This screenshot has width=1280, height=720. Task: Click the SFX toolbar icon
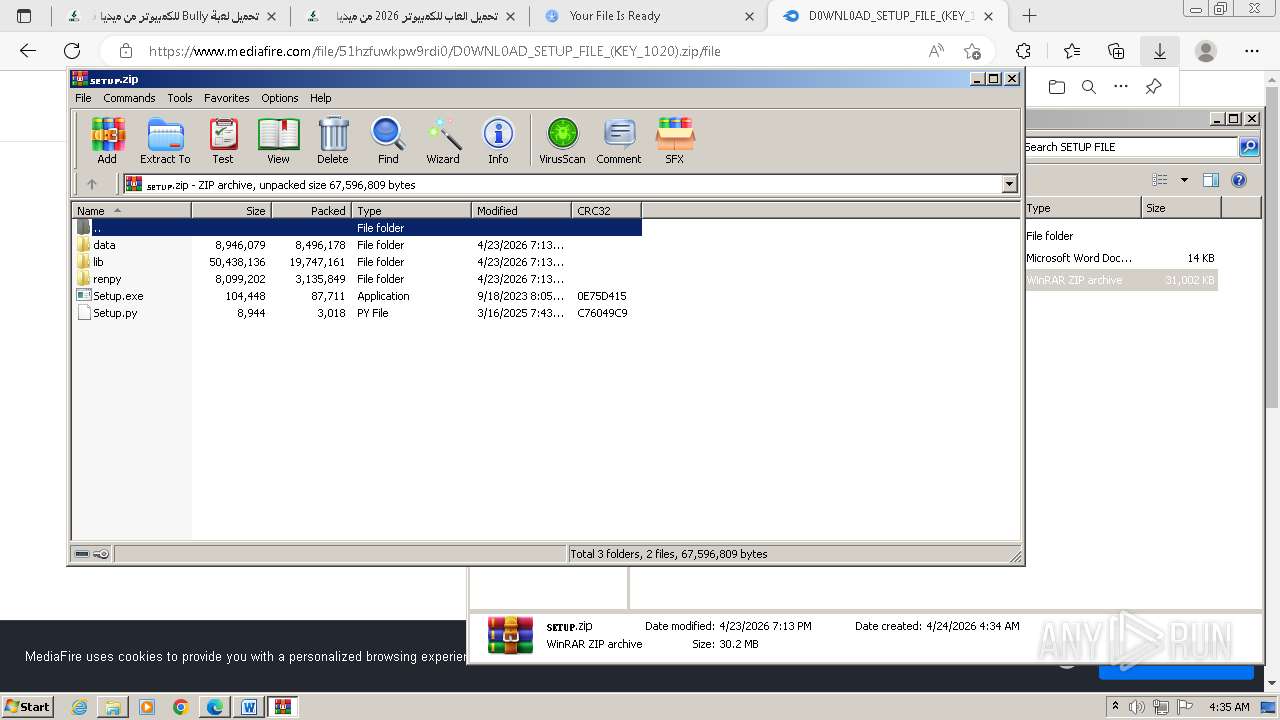pyautogui.click(x=675, y=140)
